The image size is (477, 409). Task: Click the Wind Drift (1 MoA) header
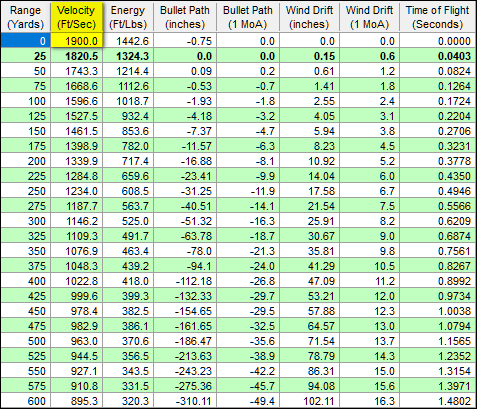370,17
